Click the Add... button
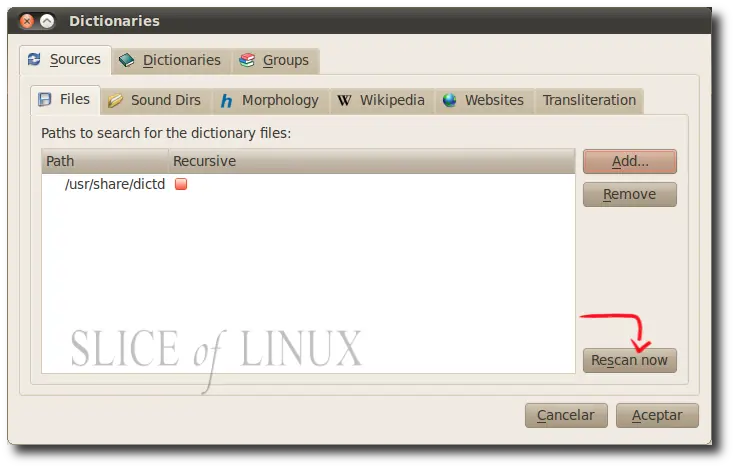Viewport: 735px width, 468px height. click(630, 161)
